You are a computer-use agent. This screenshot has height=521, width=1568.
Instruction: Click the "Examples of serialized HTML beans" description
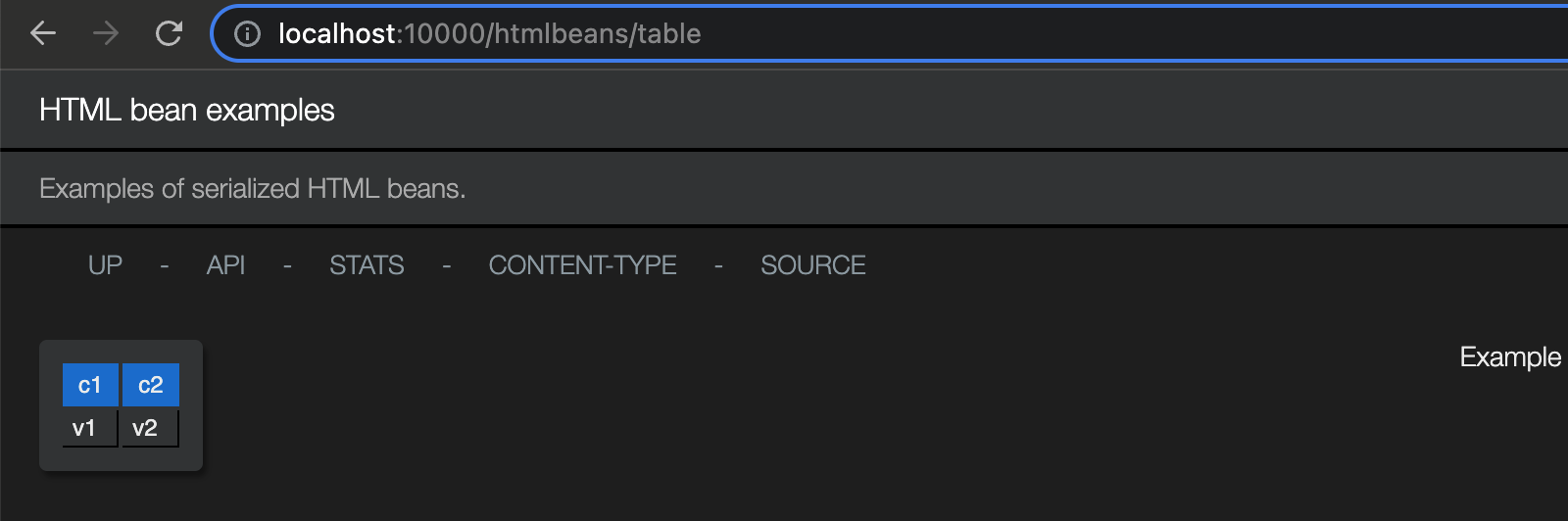click(252, 189)
